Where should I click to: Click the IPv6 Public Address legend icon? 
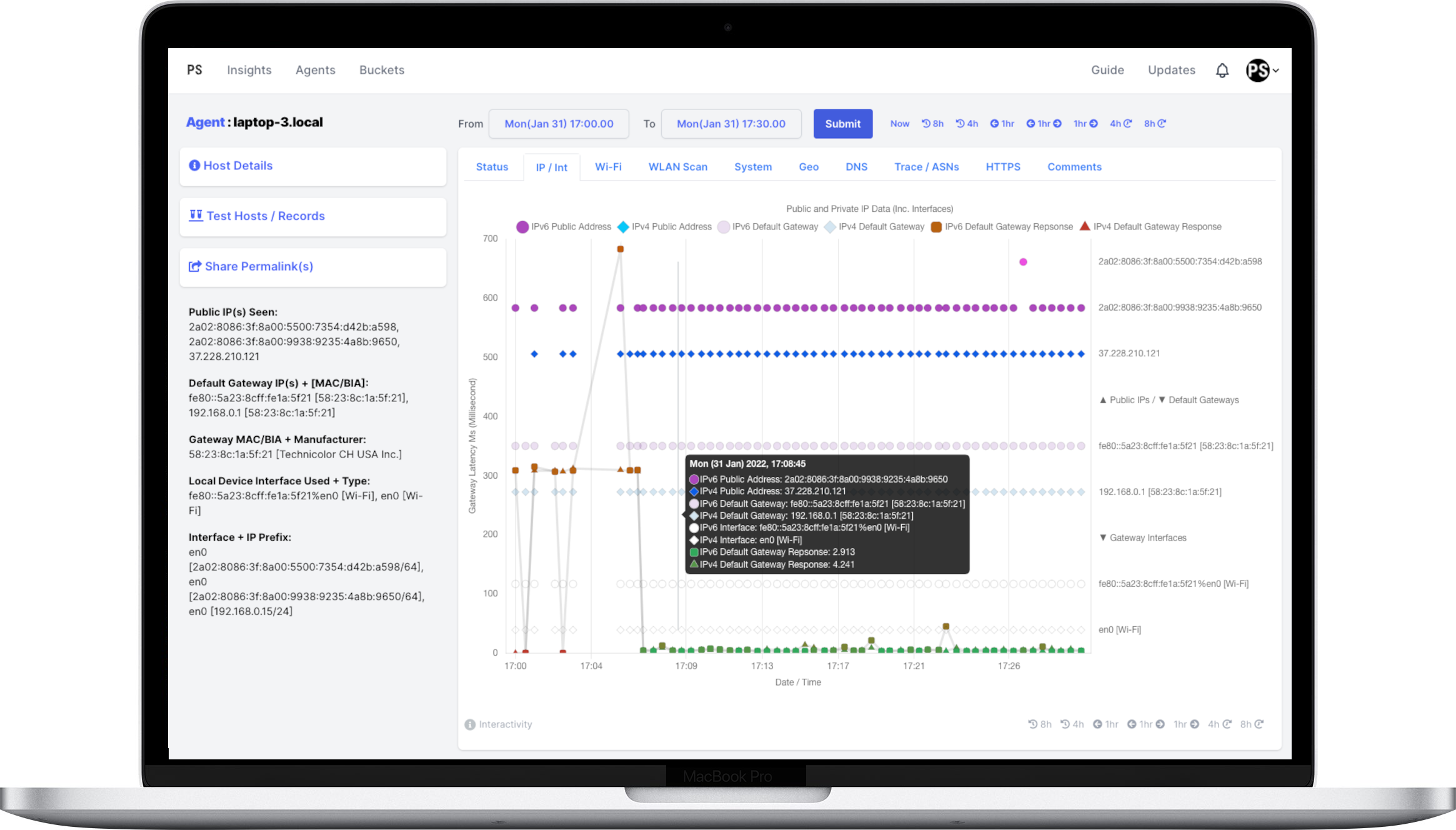click(521, 226)
